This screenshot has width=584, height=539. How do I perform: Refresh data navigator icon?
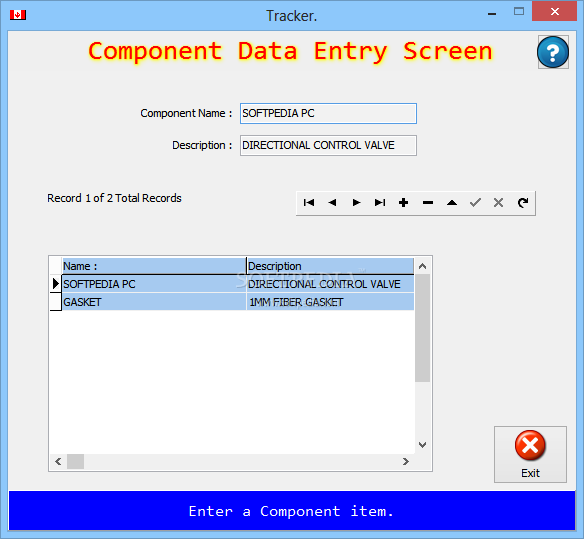pos(523,203)
